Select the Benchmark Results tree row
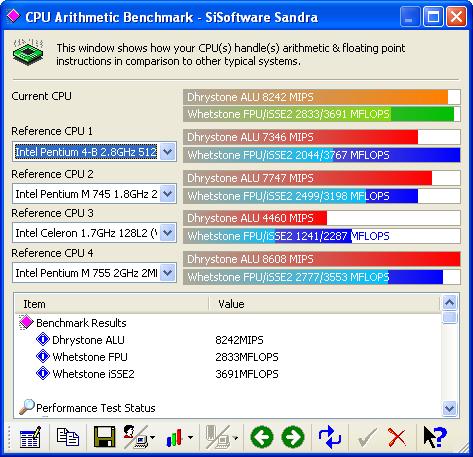The image size is (473, 457). 81,323
